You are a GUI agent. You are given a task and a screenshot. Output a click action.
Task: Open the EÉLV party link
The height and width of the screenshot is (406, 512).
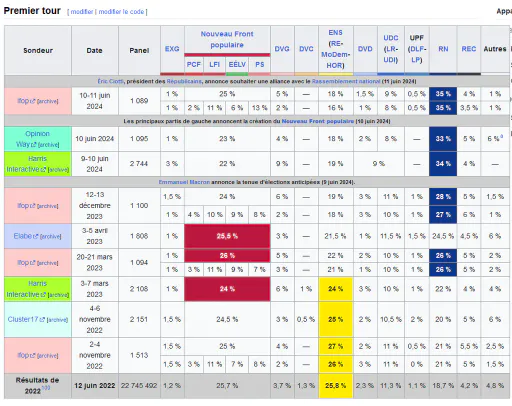[x=237, y=64]
